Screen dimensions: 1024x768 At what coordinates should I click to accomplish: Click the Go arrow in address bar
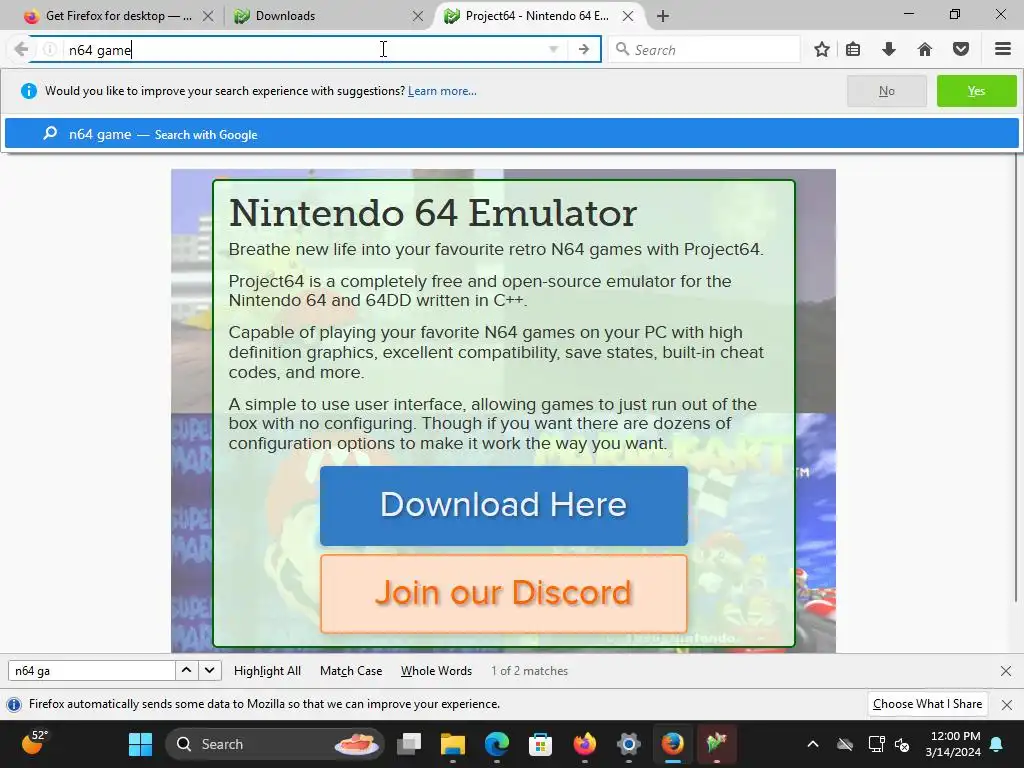click(584, 50)
